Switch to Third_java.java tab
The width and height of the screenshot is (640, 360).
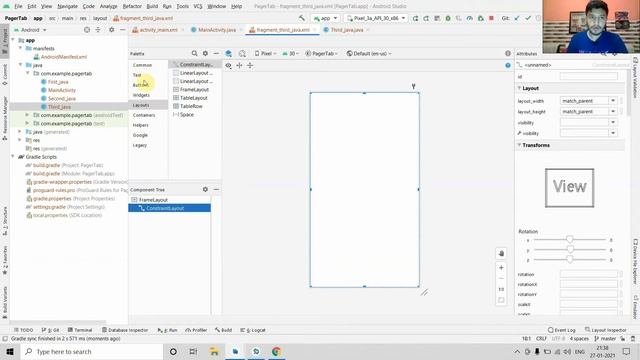tap(347, 30)
